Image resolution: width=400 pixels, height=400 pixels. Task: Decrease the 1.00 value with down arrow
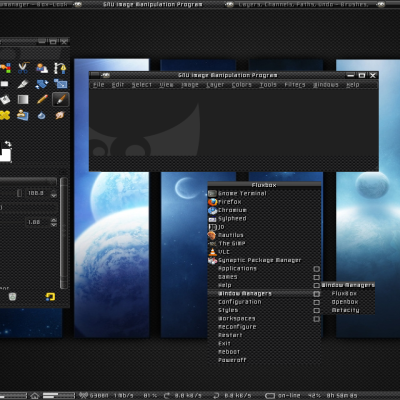pyautogui.click(x=54, y=224)
